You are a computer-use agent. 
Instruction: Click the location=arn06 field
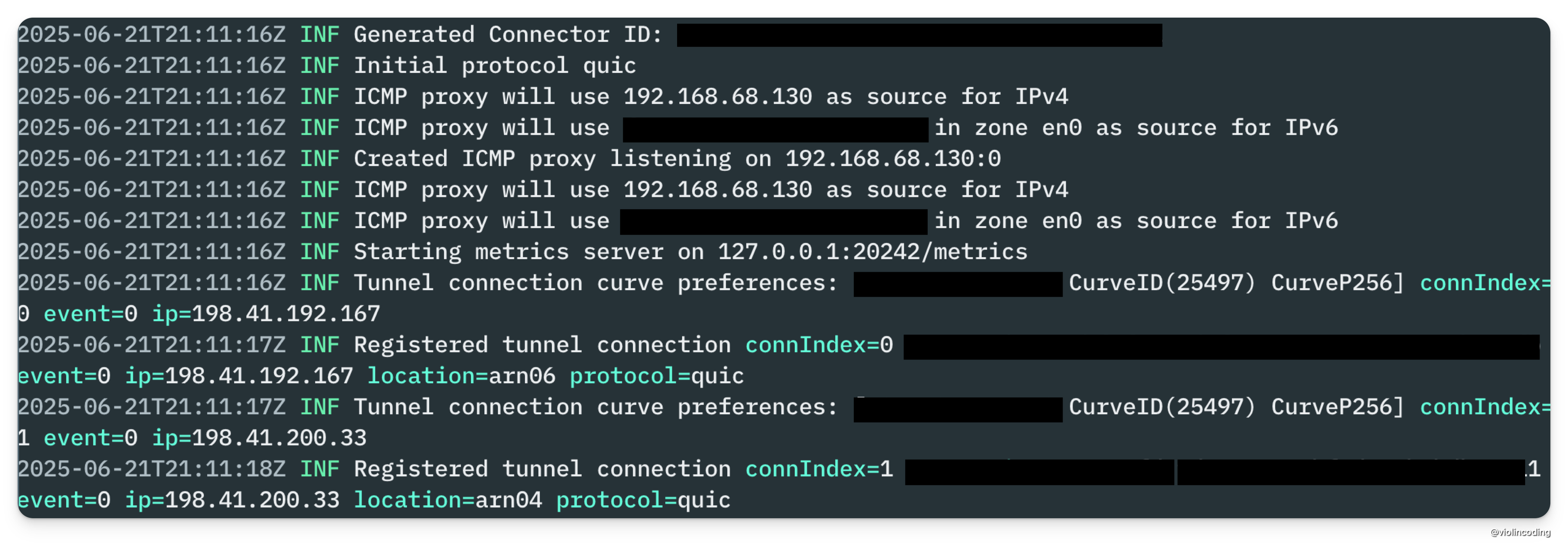click(461, 376)
